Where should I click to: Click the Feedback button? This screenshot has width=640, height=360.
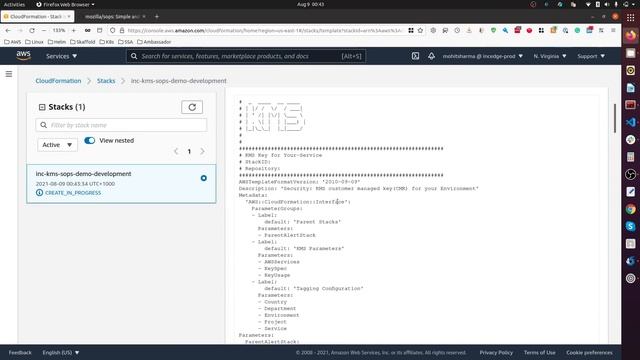click(20, 352)
